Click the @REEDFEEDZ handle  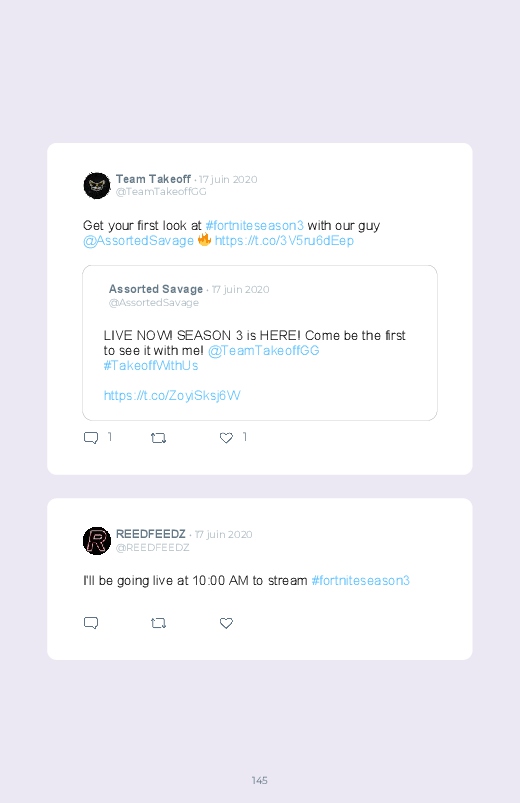coord(153,547)
